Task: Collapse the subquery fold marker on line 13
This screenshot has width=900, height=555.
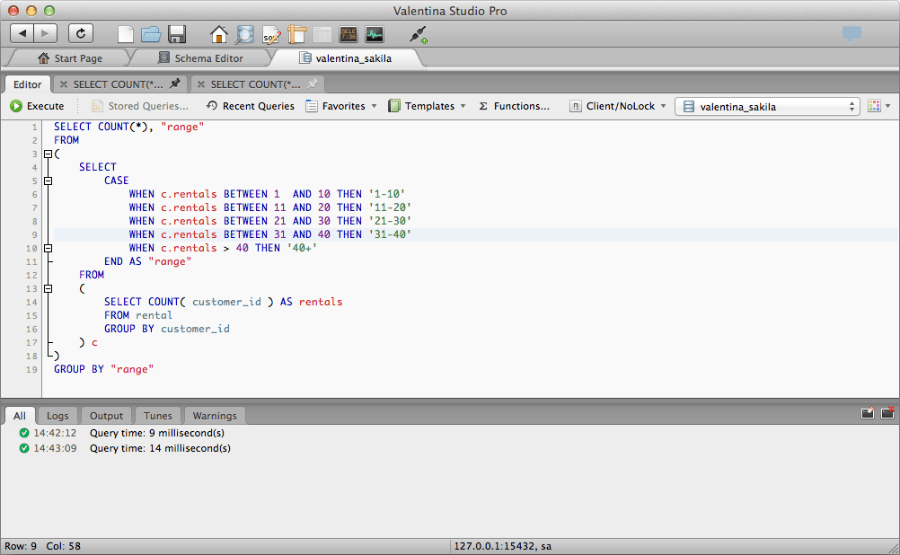Action: pyautogui.click(x=48, y=289)
